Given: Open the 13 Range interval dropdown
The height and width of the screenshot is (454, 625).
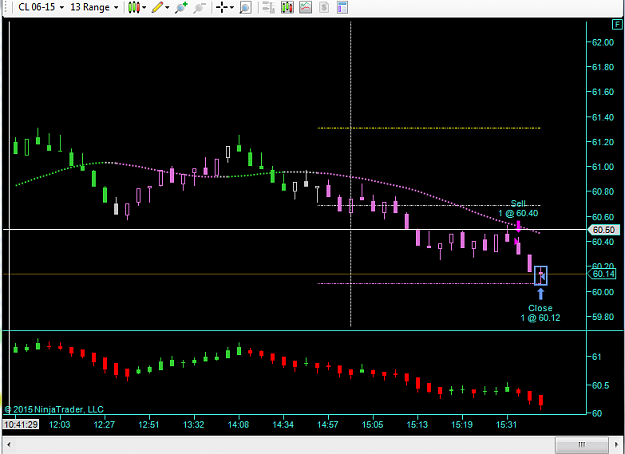Looking at the screenshot, I should pos(94,7).
